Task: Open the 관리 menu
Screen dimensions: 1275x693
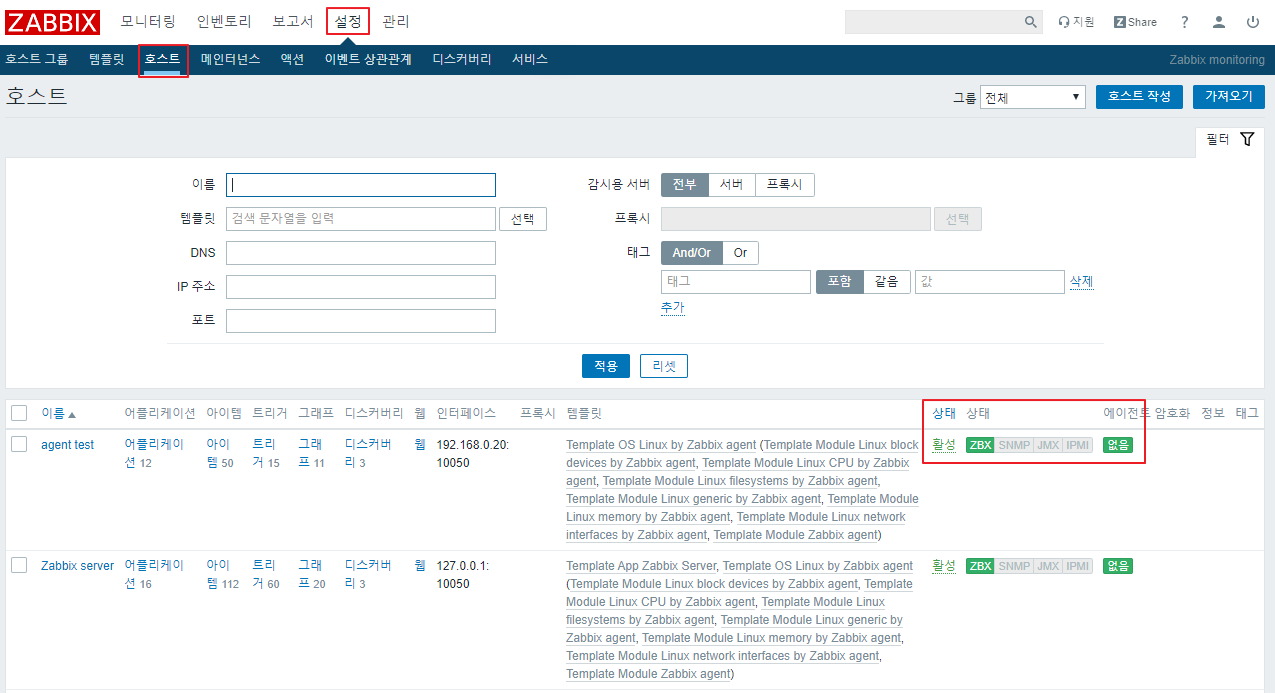Action: (396, 22)
